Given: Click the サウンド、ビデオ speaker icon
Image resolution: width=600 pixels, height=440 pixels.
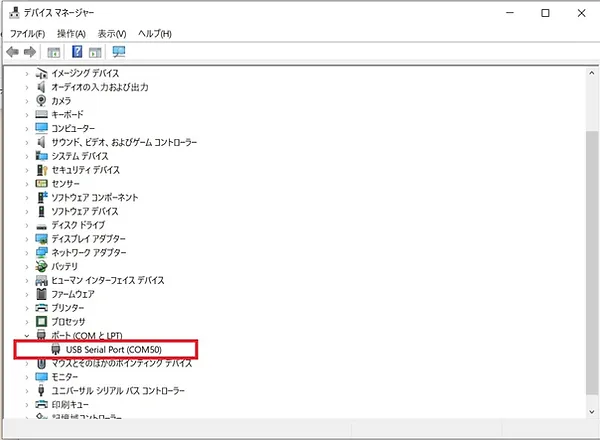Looking at the screenshot, I should pos(41,142).
